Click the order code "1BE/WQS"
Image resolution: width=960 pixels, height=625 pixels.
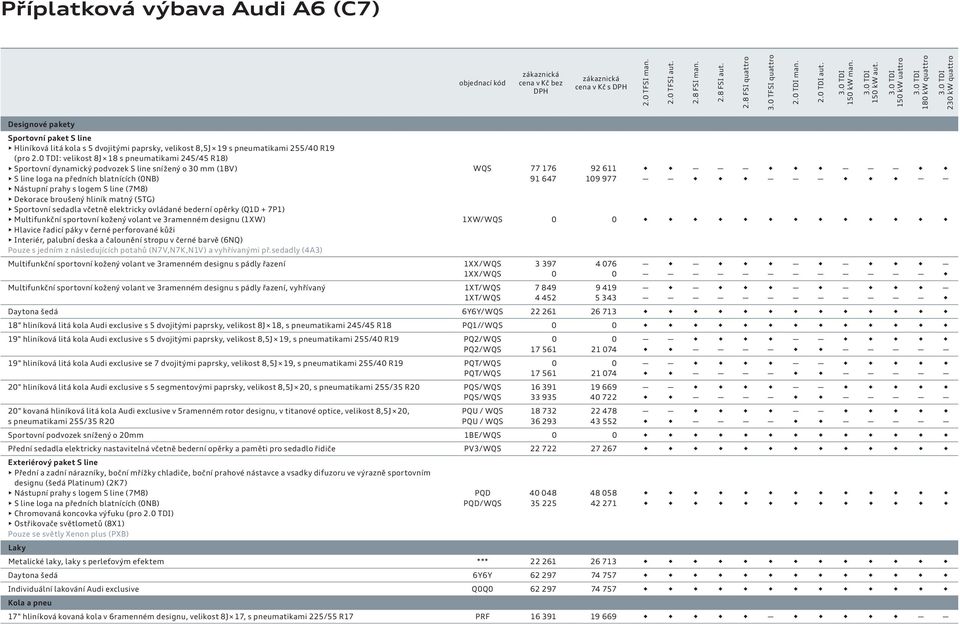tap(482, 435)
